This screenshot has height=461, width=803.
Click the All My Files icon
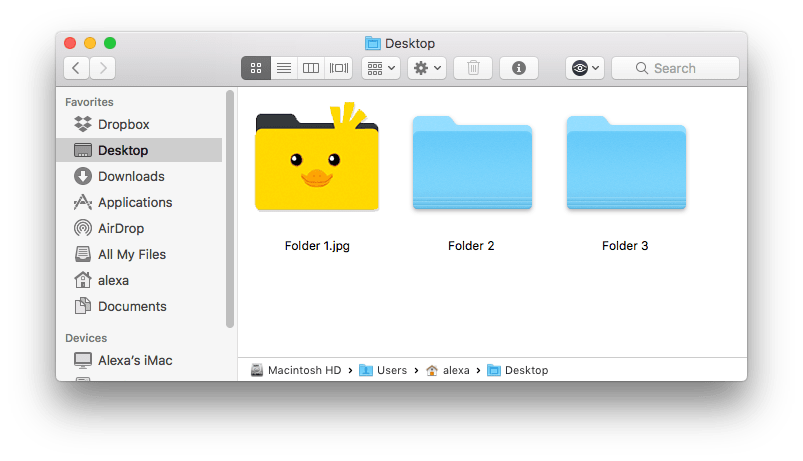click(82, 254)
